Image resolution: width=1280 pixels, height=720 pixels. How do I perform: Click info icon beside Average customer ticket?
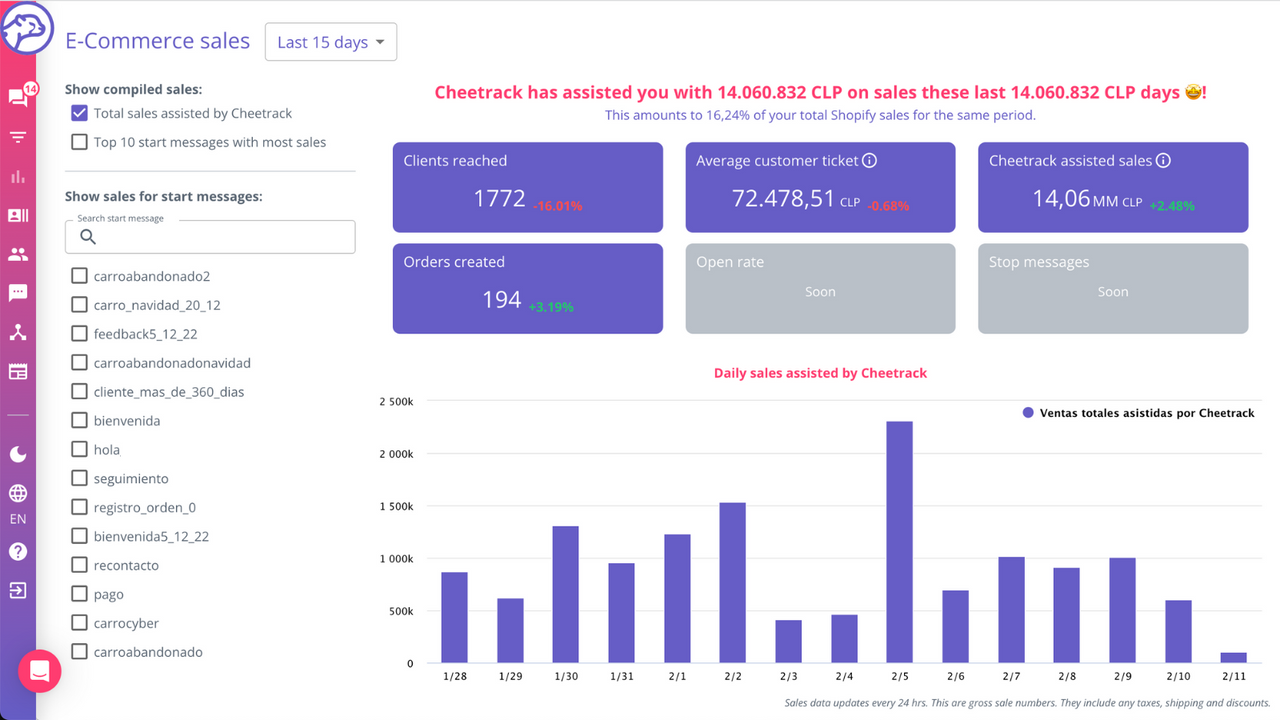pos(869,161)
